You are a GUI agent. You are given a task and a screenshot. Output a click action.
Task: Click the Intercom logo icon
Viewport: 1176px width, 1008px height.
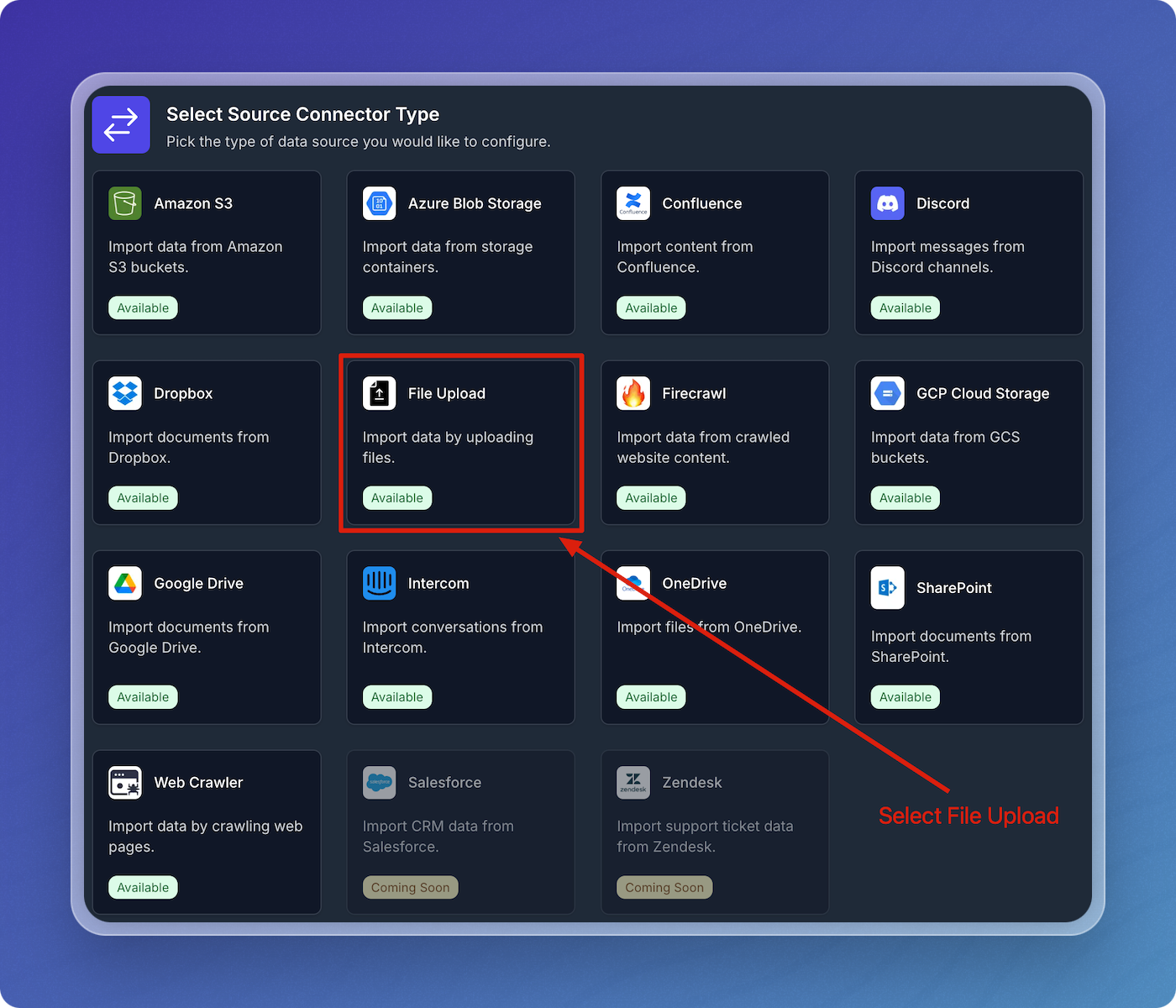[x=379, y=583]
